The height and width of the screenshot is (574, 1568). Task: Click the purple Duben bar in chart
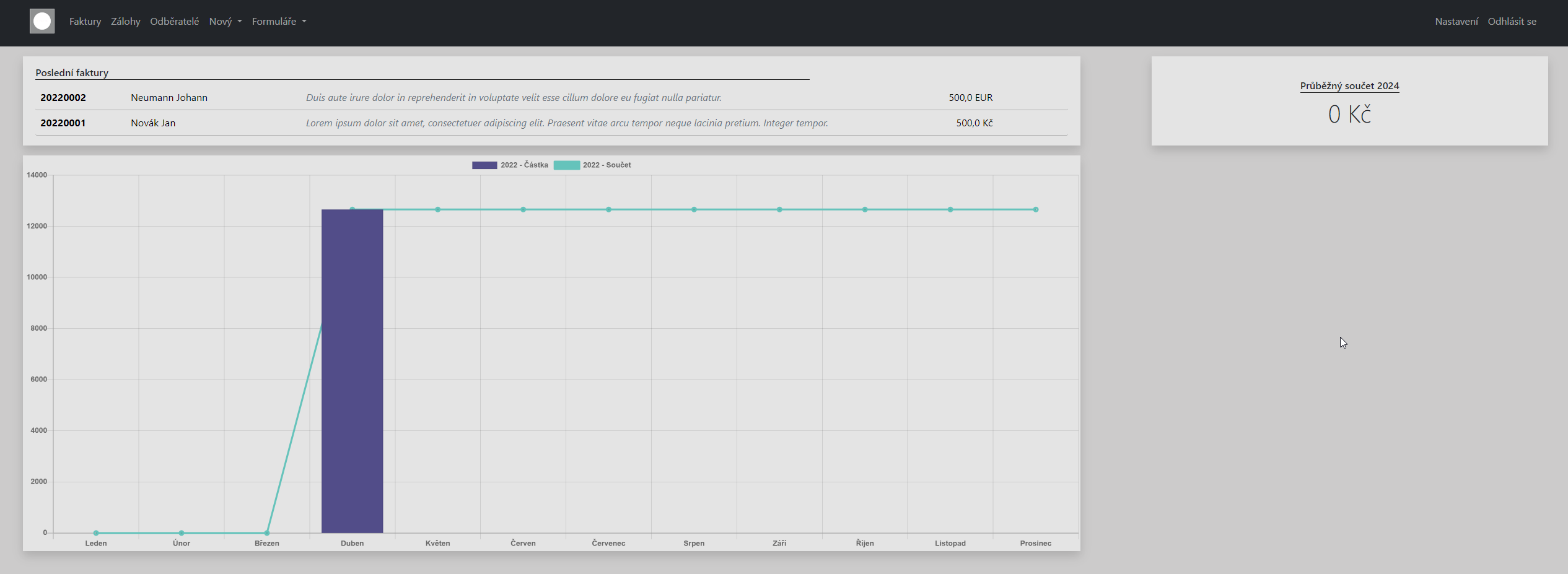pyautogui.click(x=352, y=372)
